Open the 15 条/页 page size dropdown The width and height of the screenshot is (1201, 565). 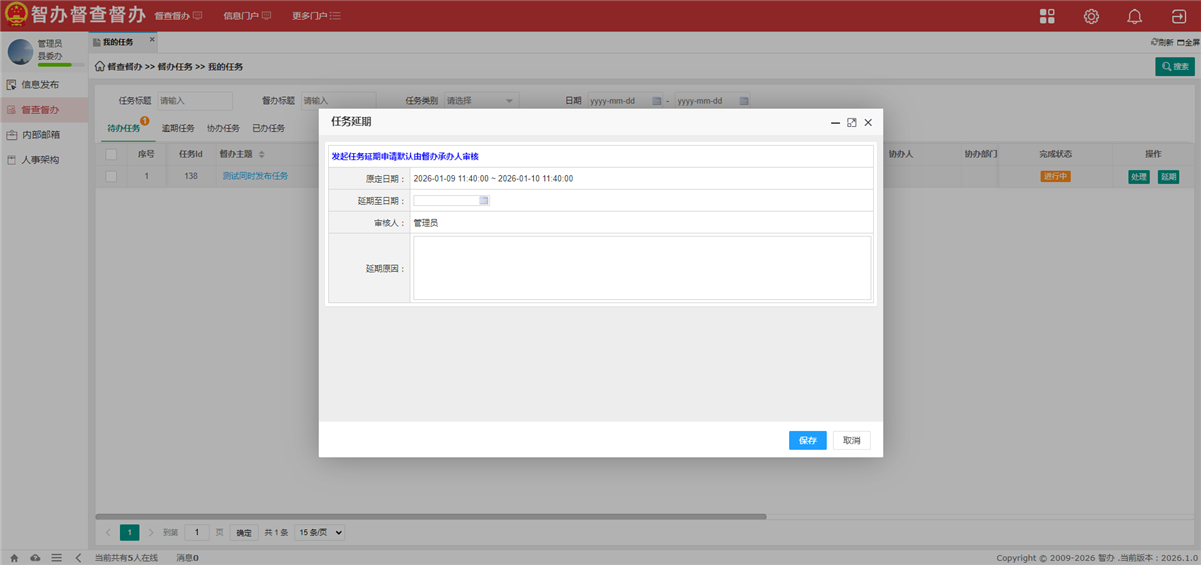coord(319,533)
